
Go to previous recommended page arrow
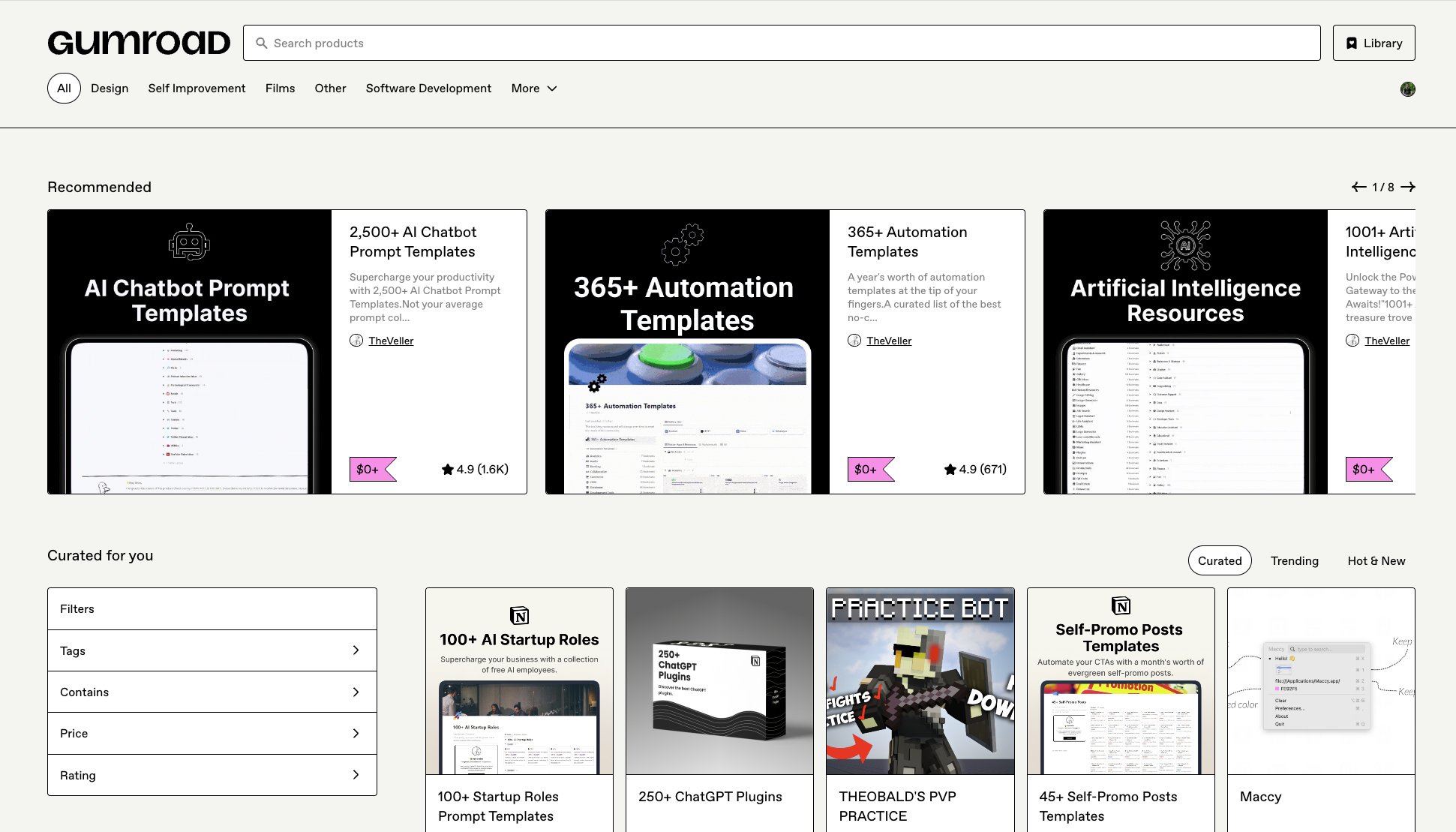1358,187
